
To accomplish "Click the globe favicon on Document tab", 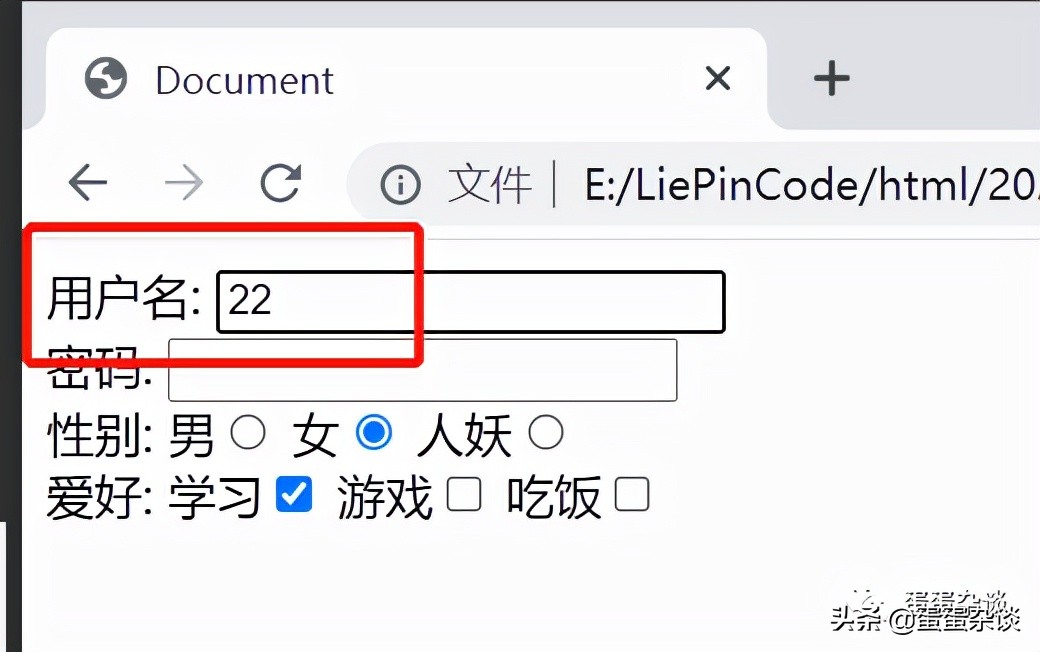I will (105, 78).
